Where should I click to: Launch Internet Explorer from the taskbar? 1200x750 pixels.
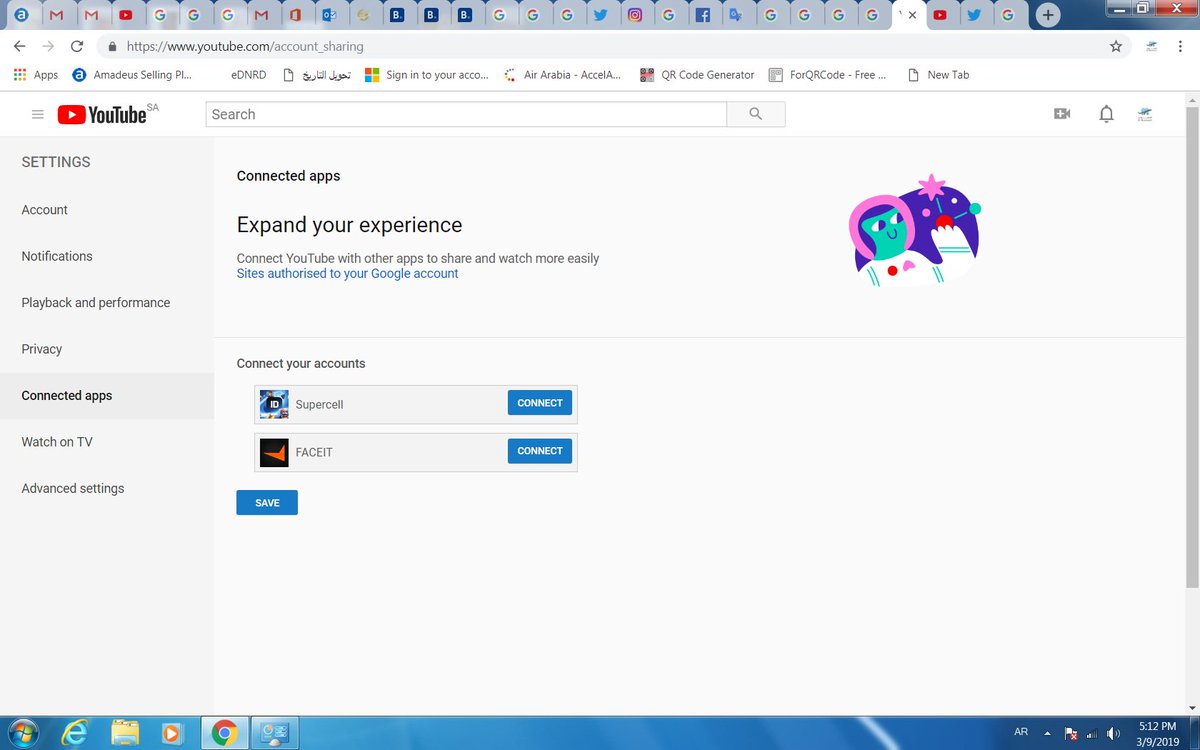coord(75,733)
